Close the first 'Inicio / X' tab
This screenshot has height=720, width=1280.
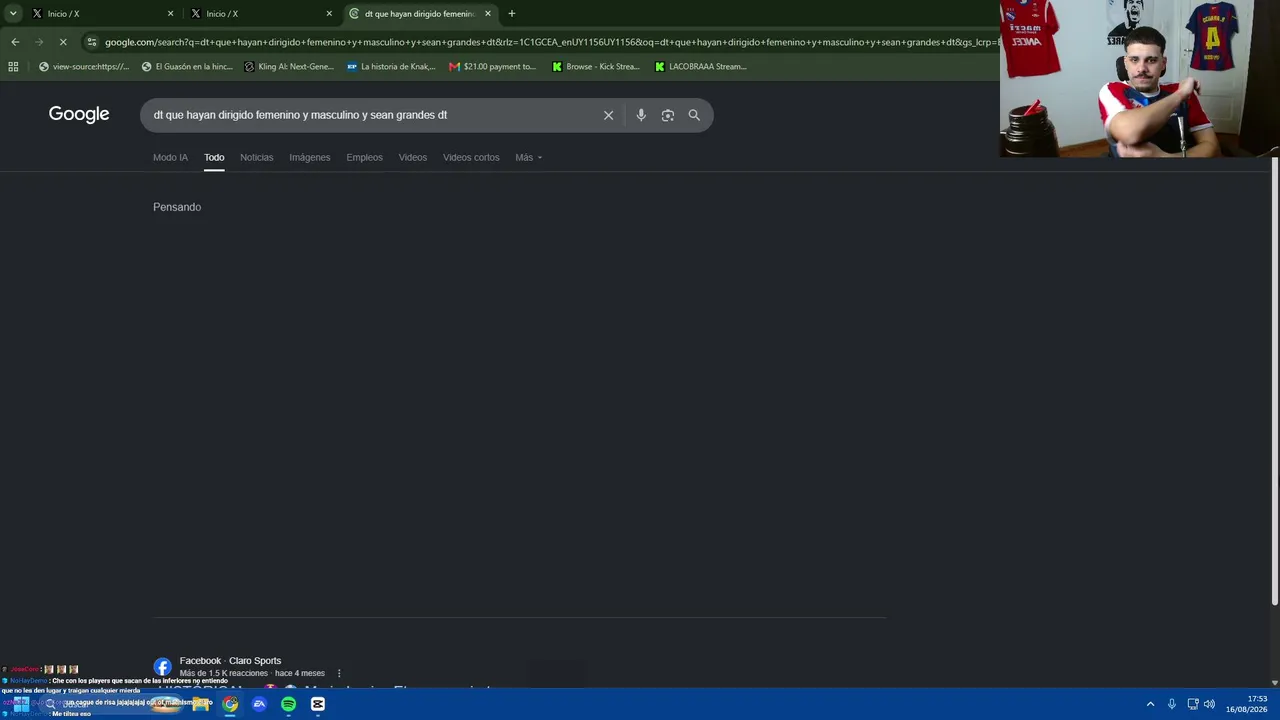(170, 14)
